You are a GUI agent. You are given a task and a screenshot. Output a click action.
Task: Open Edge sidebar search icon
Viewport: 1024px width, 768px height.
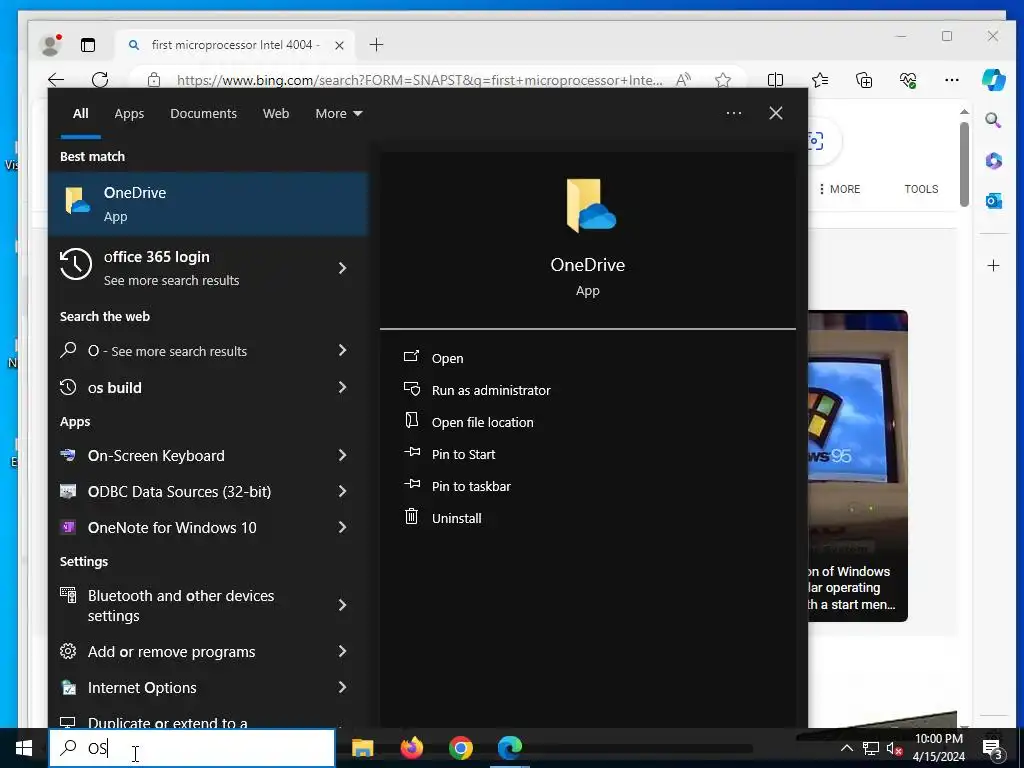(x=993, y=120)
